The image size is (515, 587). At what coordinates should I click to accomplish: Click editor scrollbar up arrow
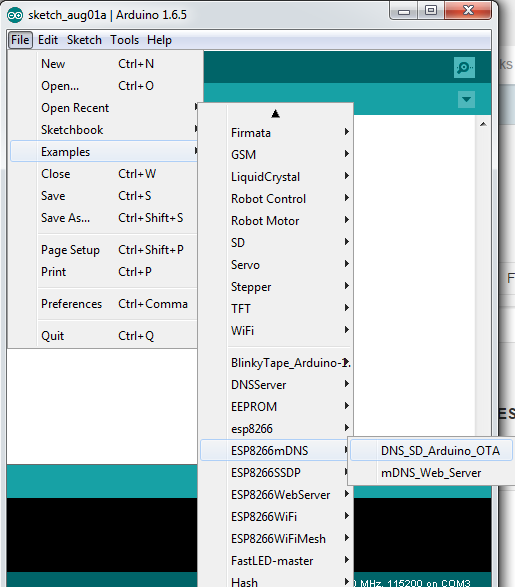point(483,124)
